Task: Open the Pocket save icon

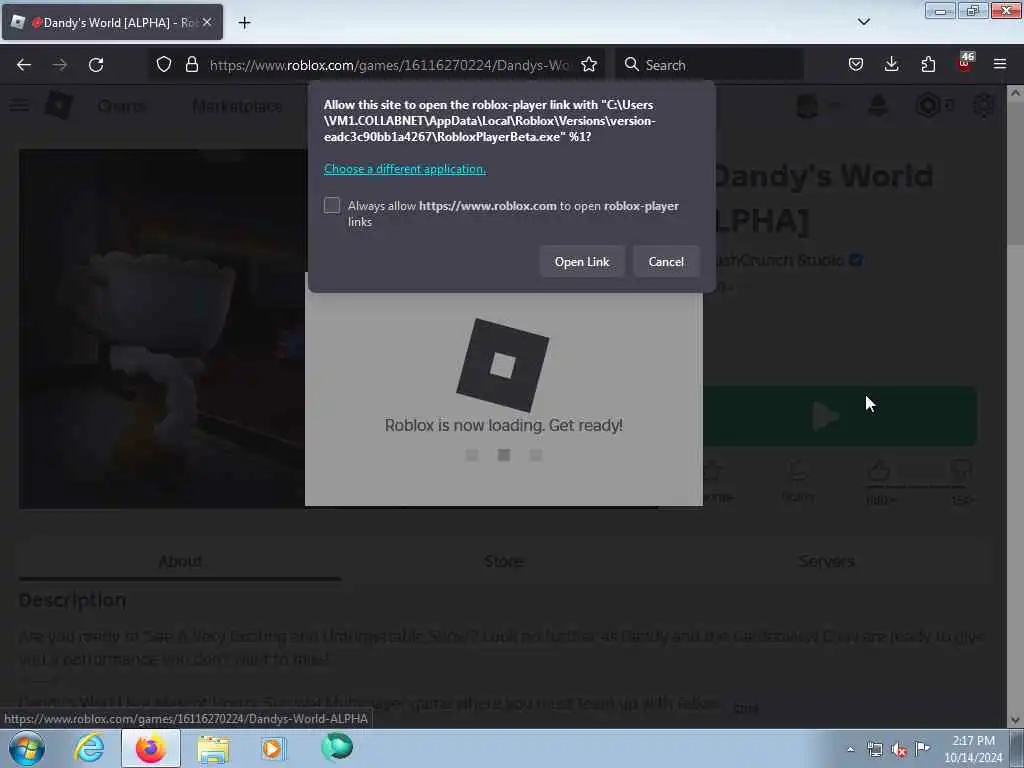Action: pyautogui.click(x=856, y=65)
